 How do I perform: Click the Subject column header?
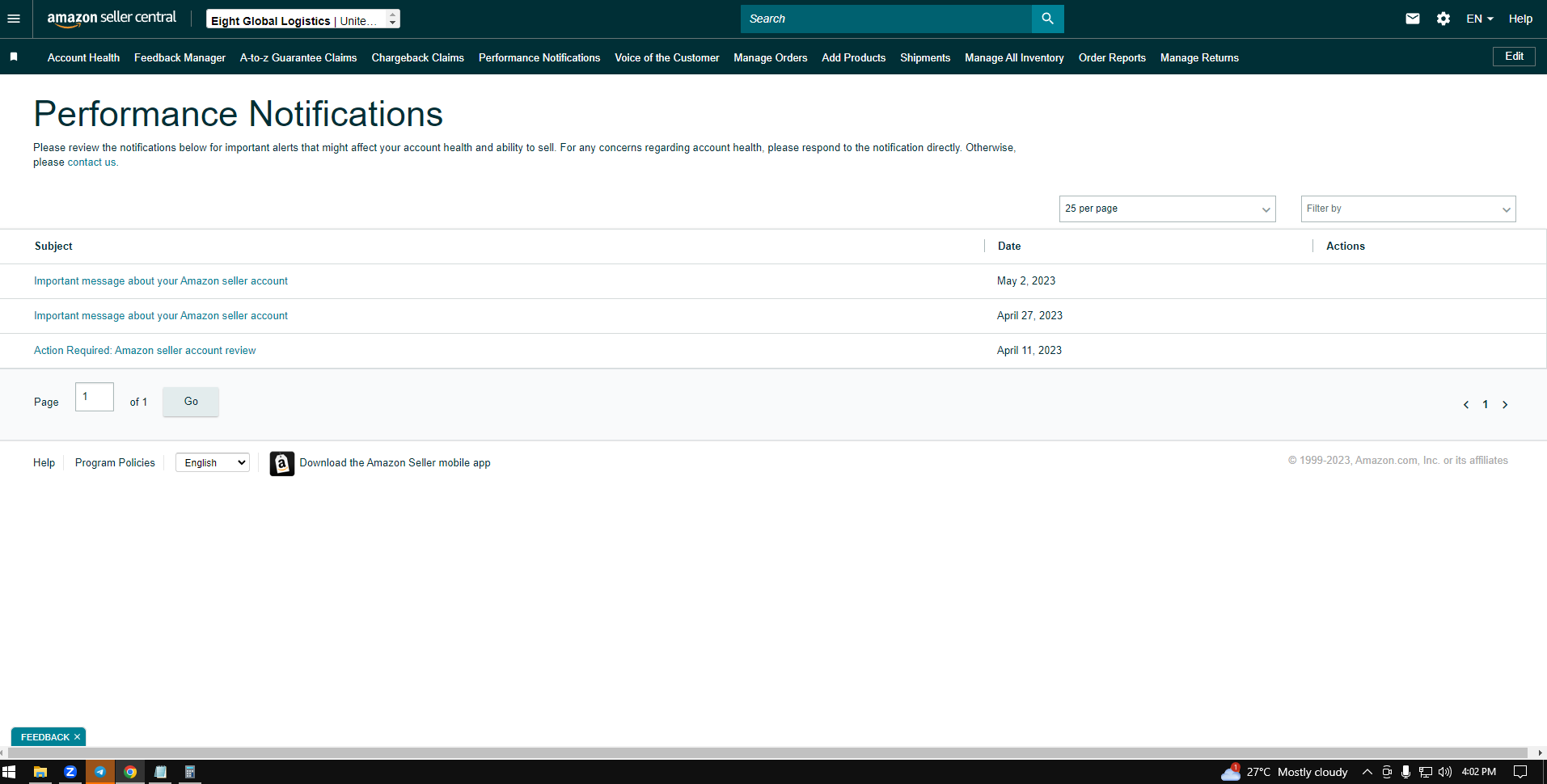coord(53,247)
